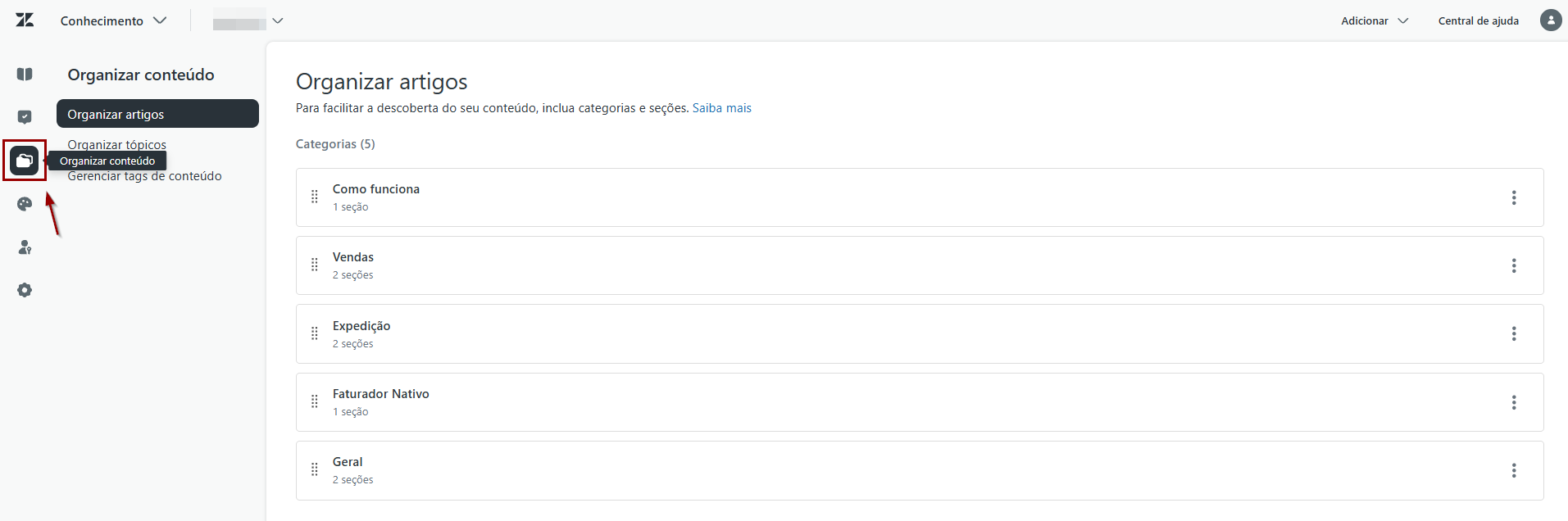This screenshot has width=1568, height=521.
Task: Expand the Adicionar dropdown
Action: pos(1375,20)
